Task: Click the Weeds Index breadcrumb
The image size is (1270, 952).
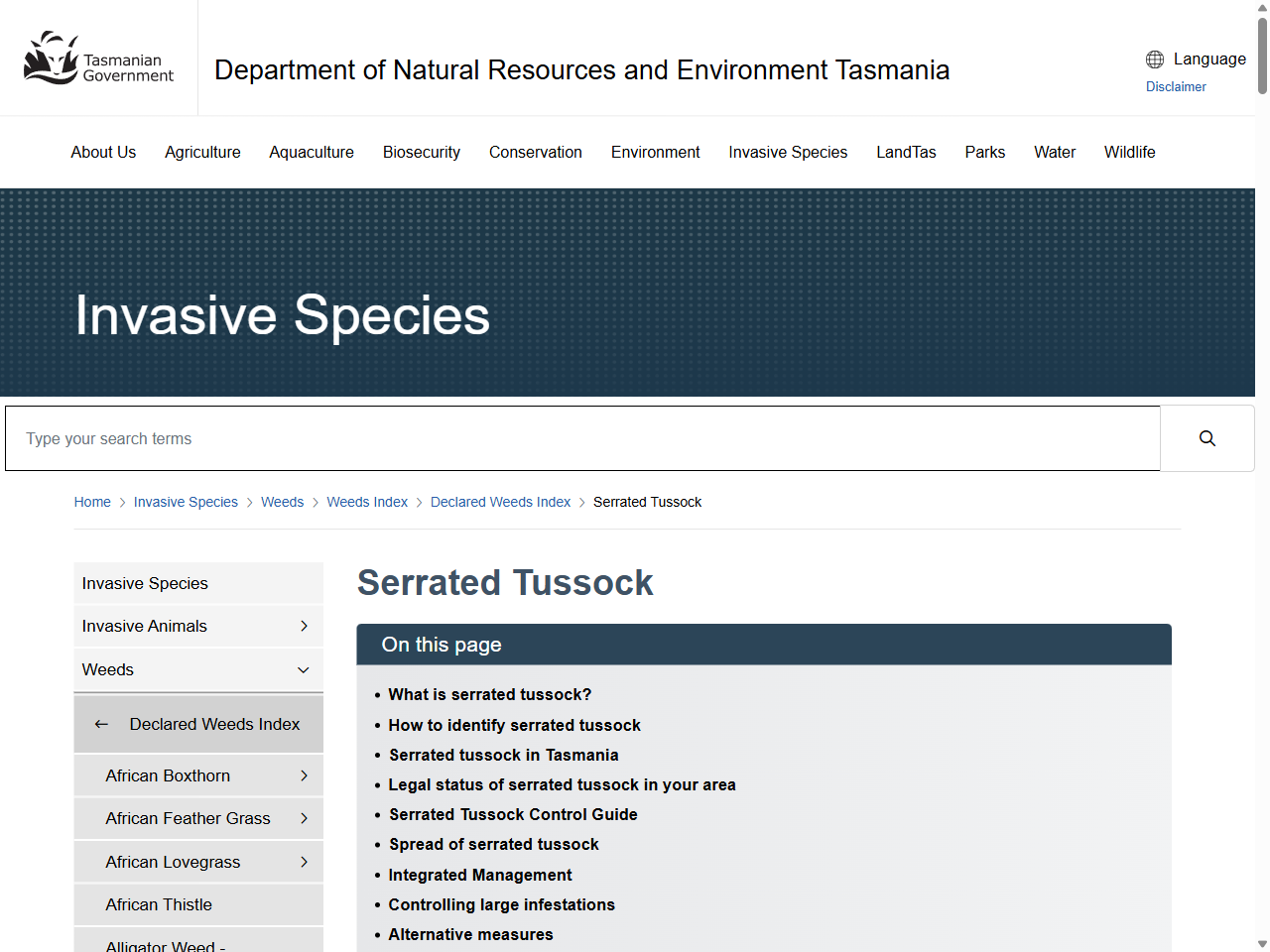Action: (367, 502)
